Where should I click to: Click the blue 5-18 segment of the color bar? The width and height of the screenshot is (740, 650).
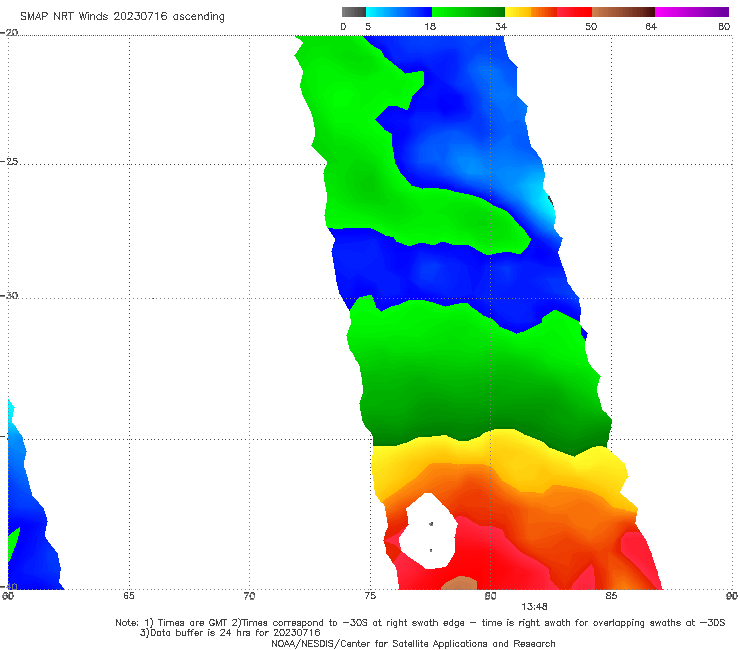[398, 12]
